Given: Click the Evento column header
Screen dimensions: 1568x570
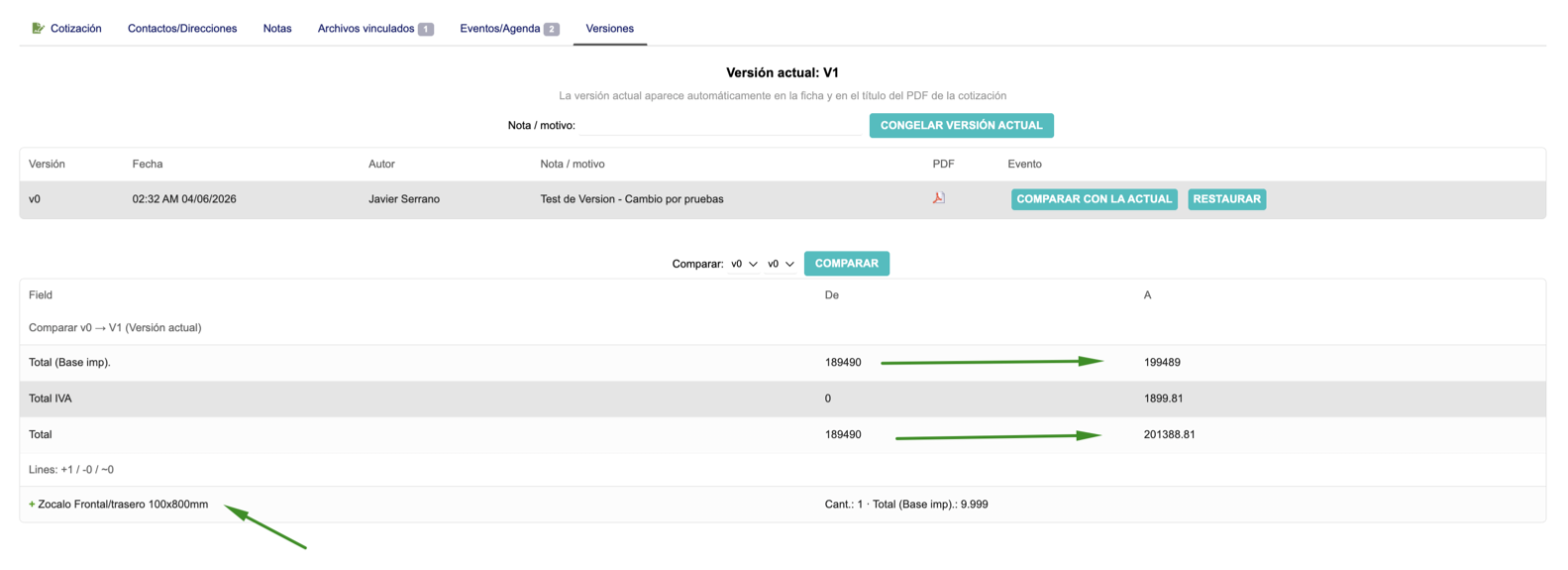Looking at the screenshot, I should coord(1024,164).
